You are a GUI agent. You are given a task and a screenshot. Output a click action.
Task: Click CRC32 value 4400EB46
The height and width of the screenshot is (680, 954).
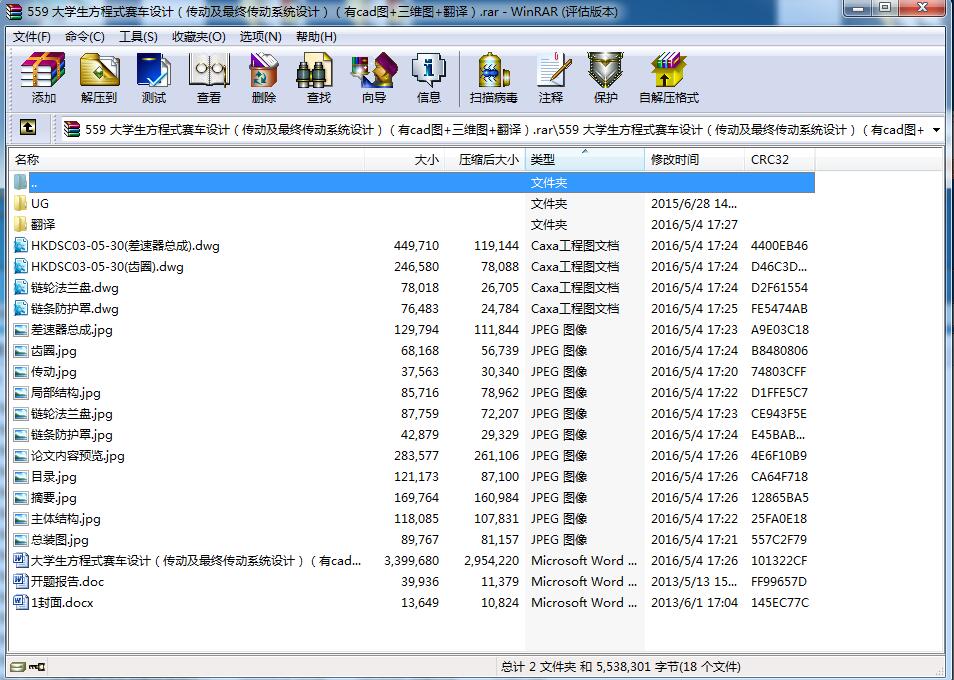tap(779, 246)
